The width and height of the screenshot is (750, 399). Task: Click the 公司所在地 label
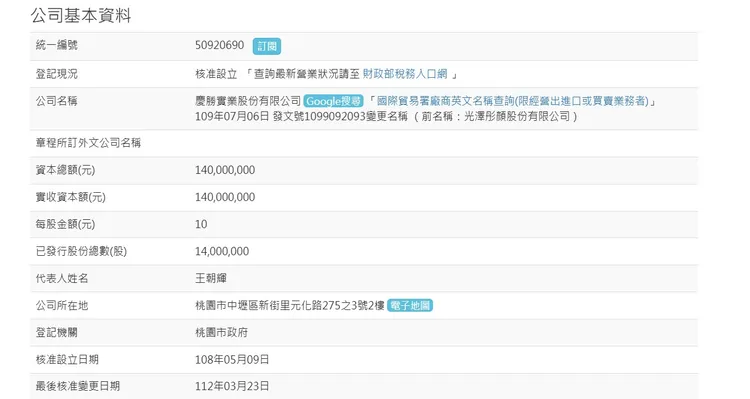[62, 305]
